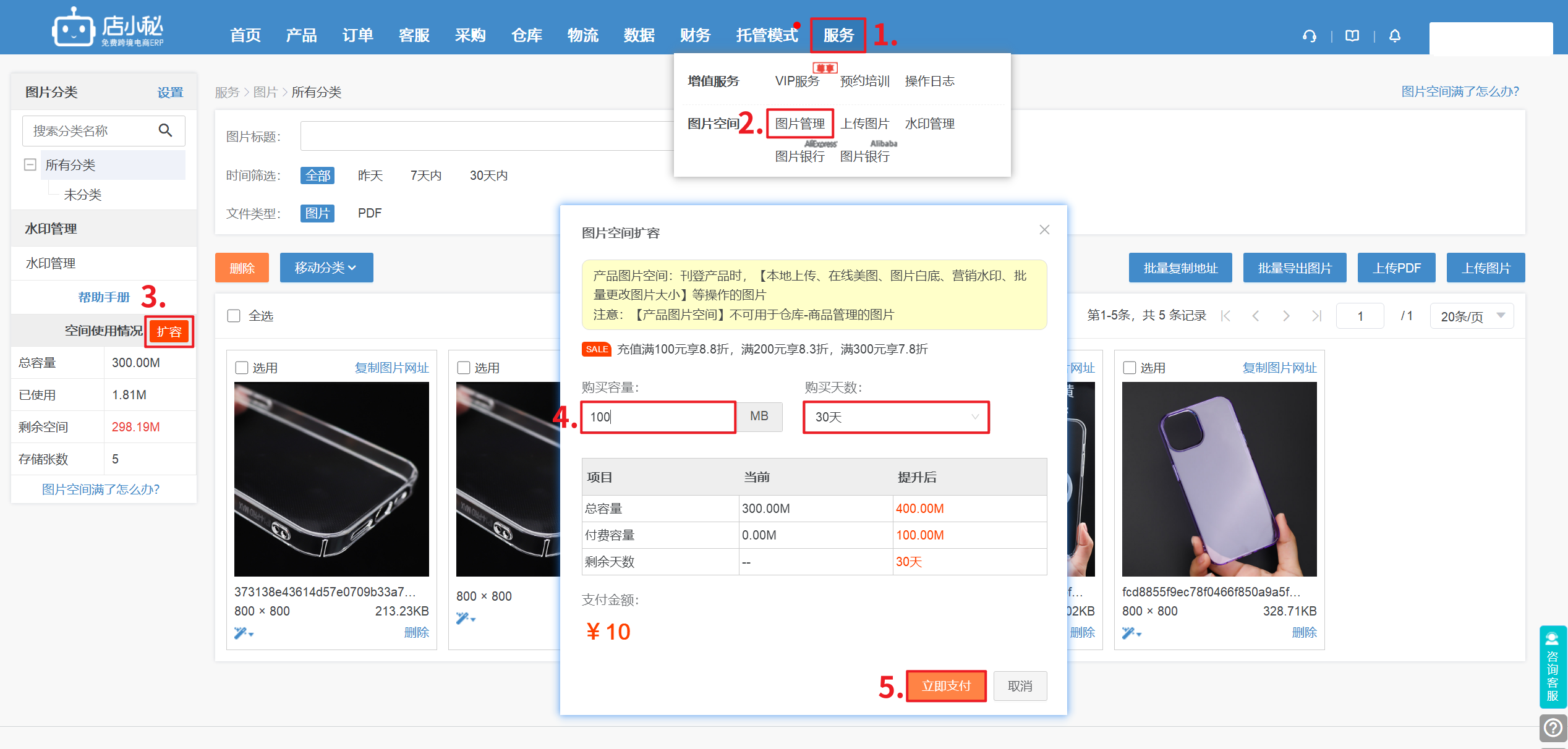Click the customer service headset icon
Image resolution: width=1568 pixels, height=749 pixels.
tap(1309, 36)
